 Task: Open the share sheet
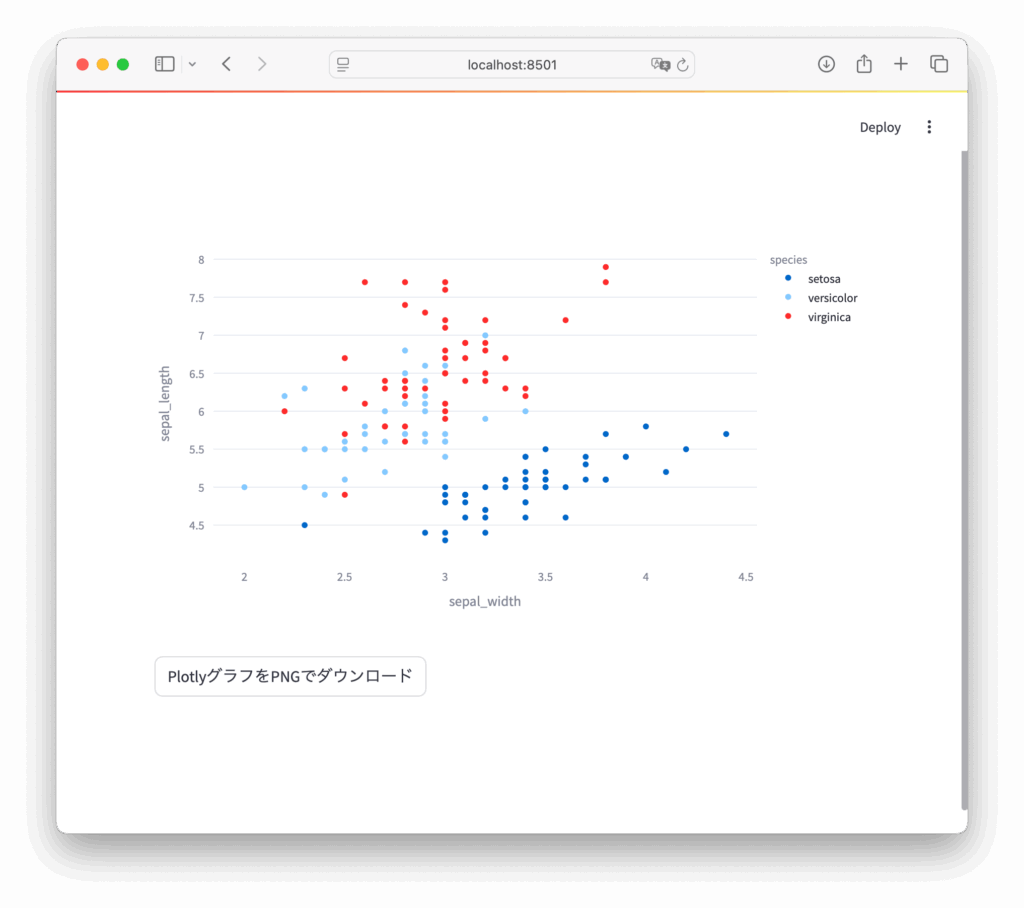[x=864, y=64]
